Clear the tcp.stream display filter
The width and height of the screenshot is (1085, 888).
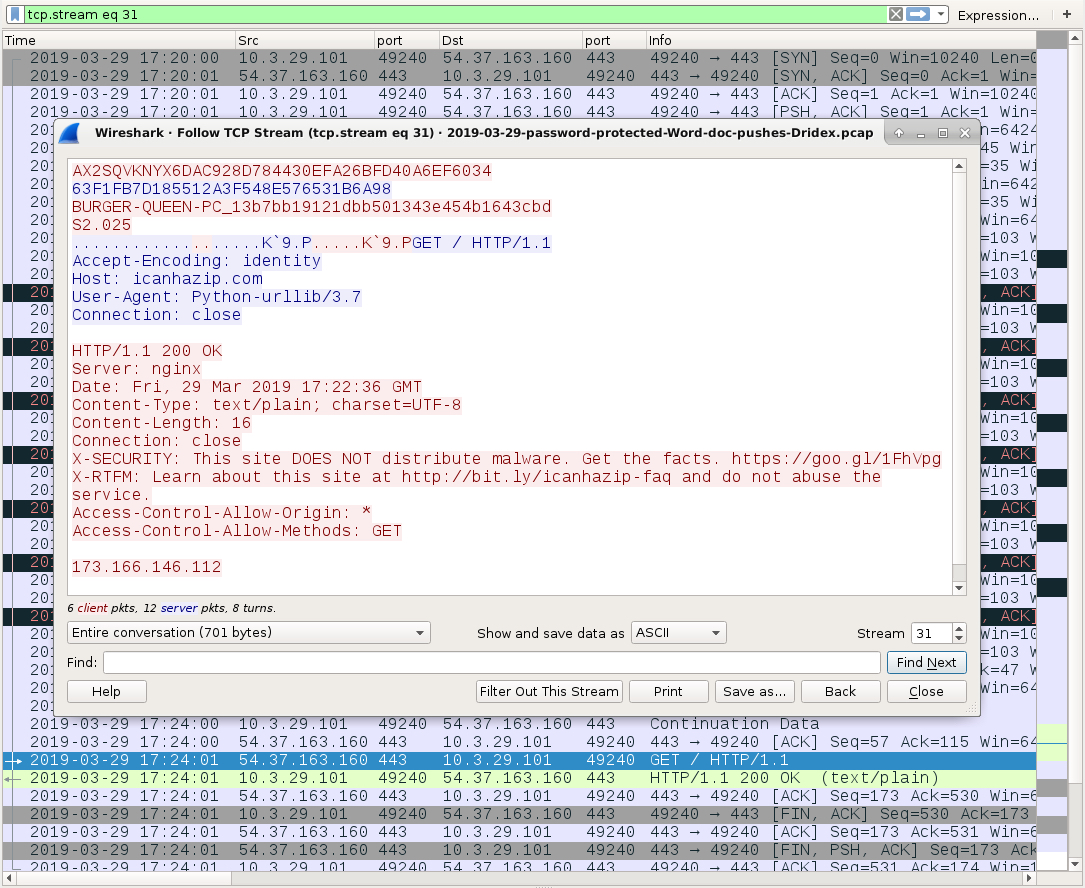coord(895,15)
